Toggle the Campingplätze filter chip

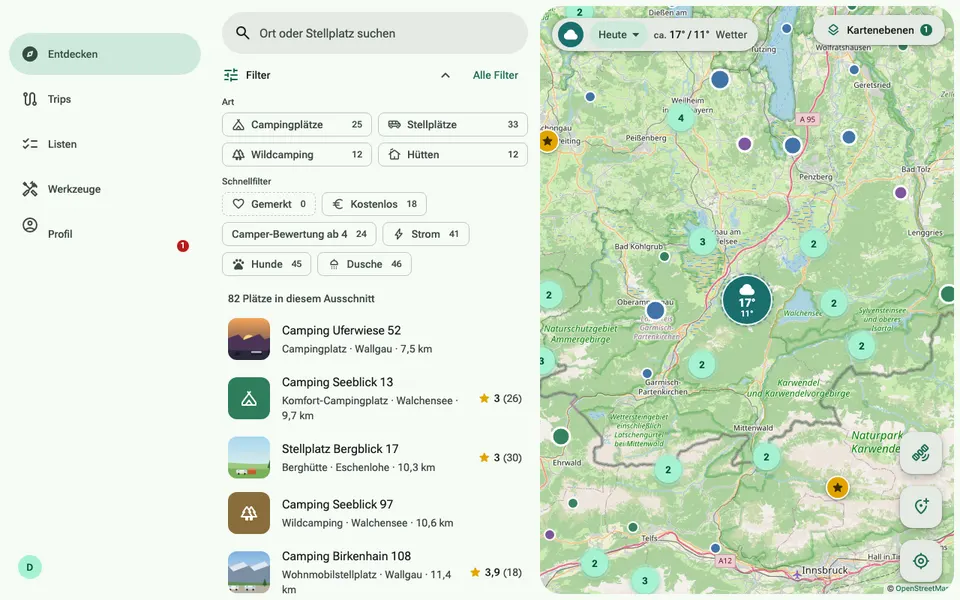(297, 124)
